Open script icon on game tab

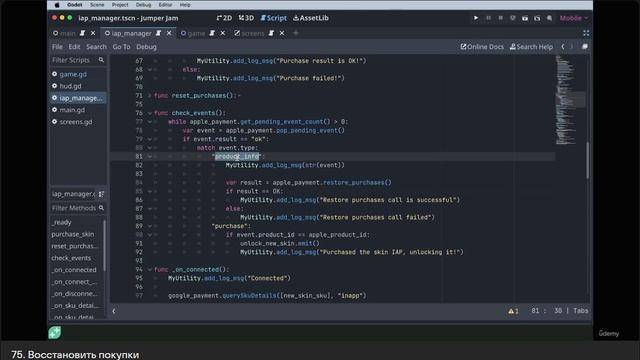point(212,33)
